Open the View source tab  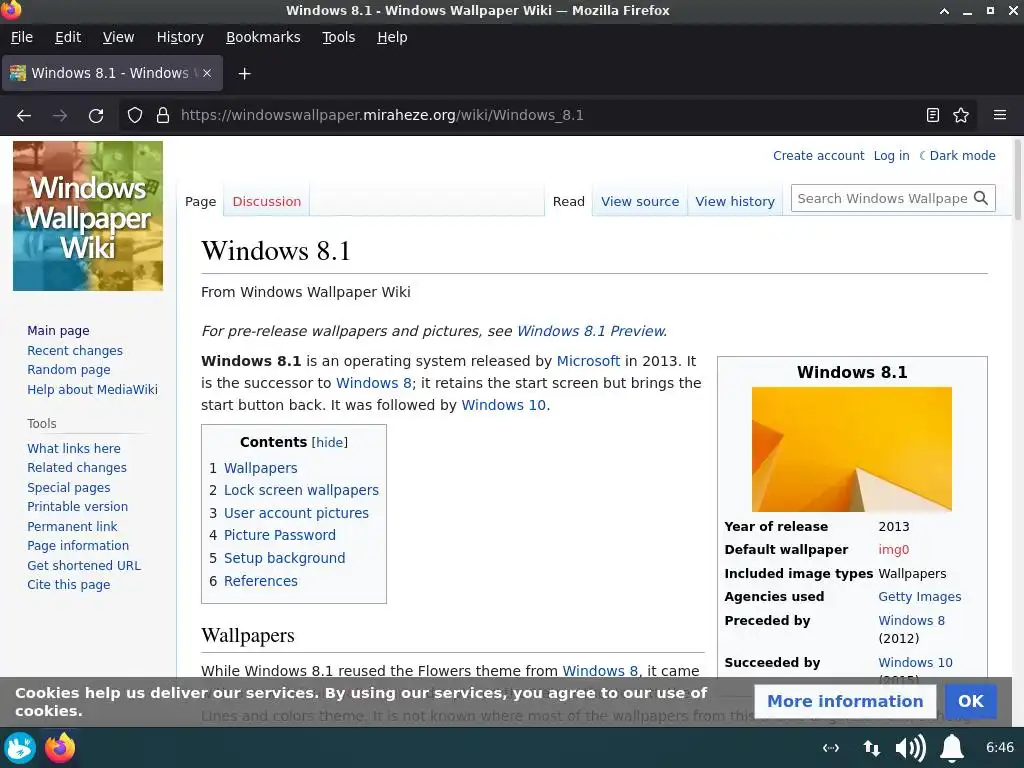click(640, 201)
